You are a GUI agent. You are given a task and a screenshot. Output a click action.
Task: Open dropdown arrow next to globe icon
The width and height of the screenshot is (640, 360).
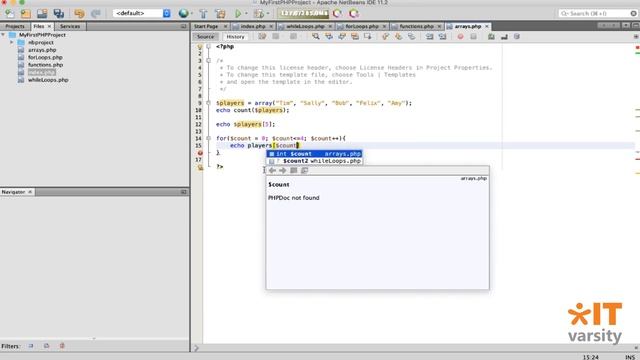pyautogui.click(x=191, y=14)
